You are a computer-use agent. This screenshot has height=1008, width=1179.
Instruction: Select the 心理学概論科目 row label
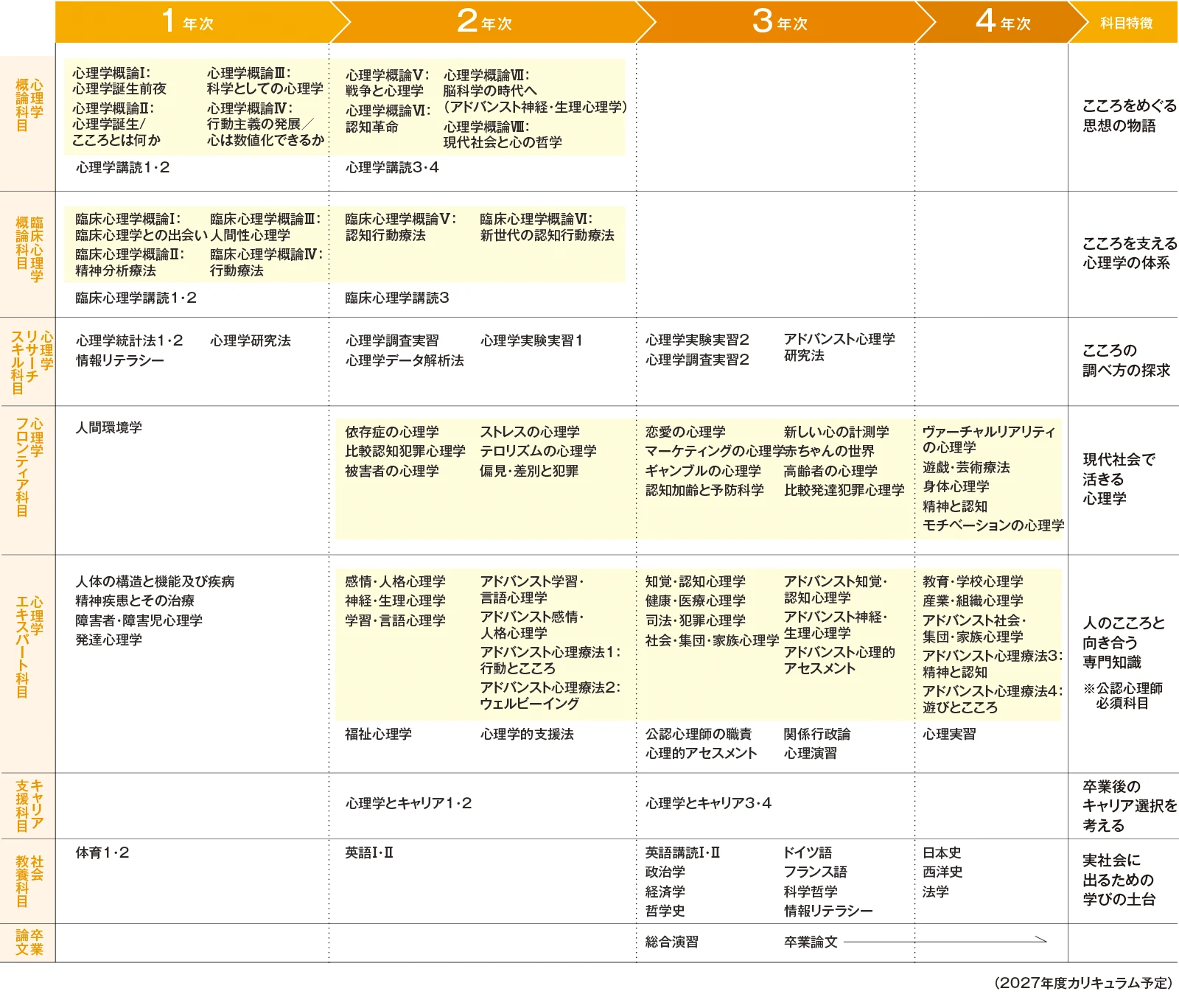click(x=29, y=105)
